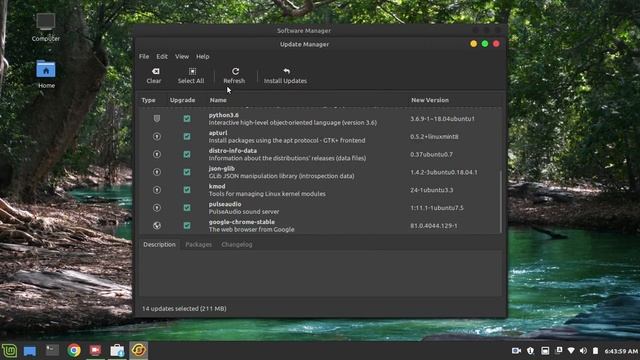Click the globe icon for google-chrome-stable

157,225
